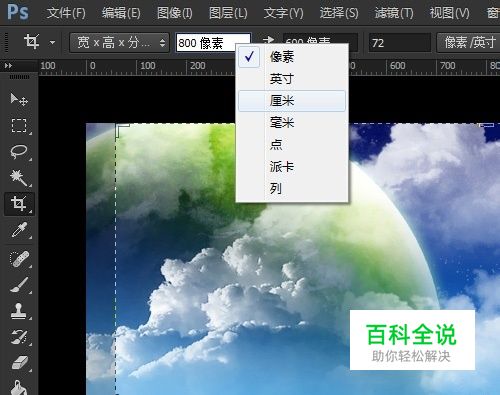500x395 pixels.
Task: Open the crop tool preset picker arrow
Action: [52, 43]
